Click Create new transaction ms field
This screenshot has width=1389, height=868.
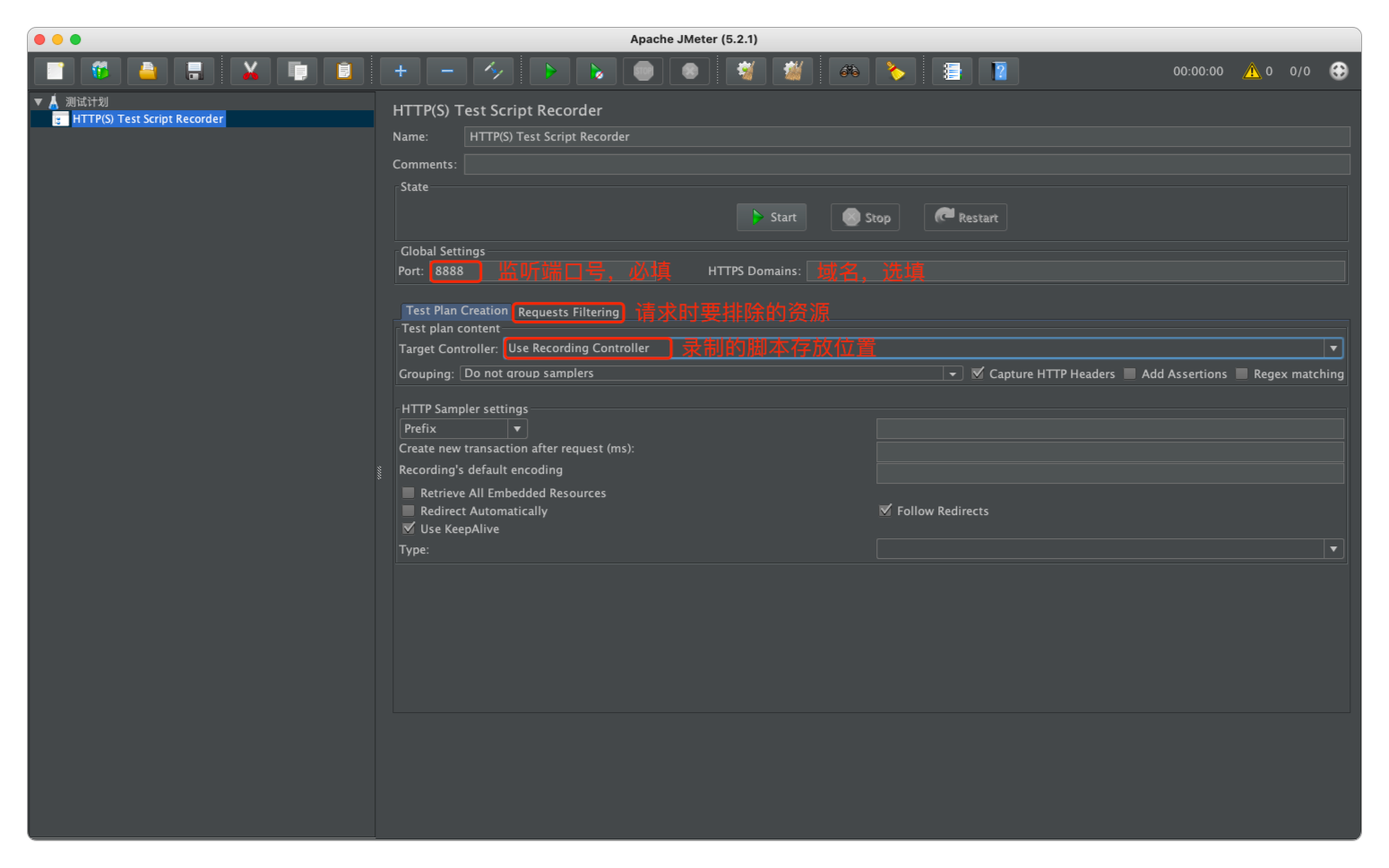(1109, 451)
